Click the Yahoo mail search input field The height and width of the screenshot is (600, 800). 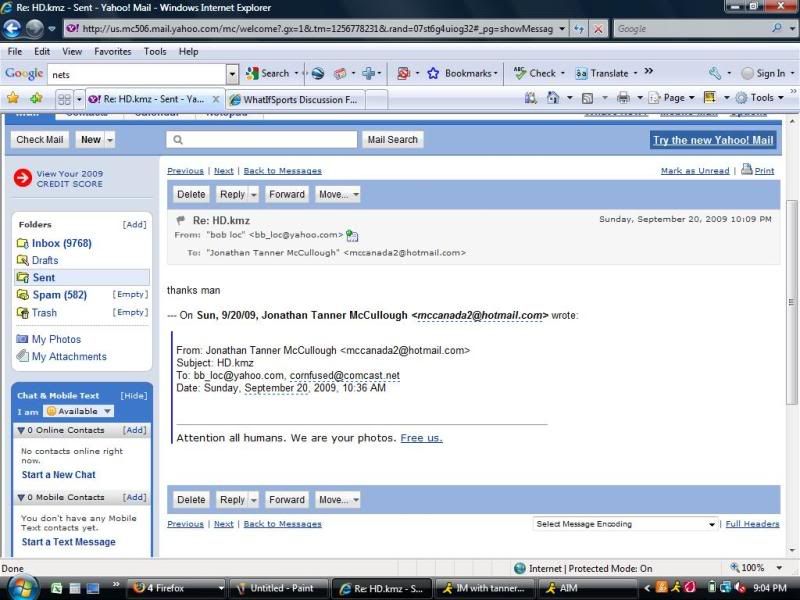point(262,140)
